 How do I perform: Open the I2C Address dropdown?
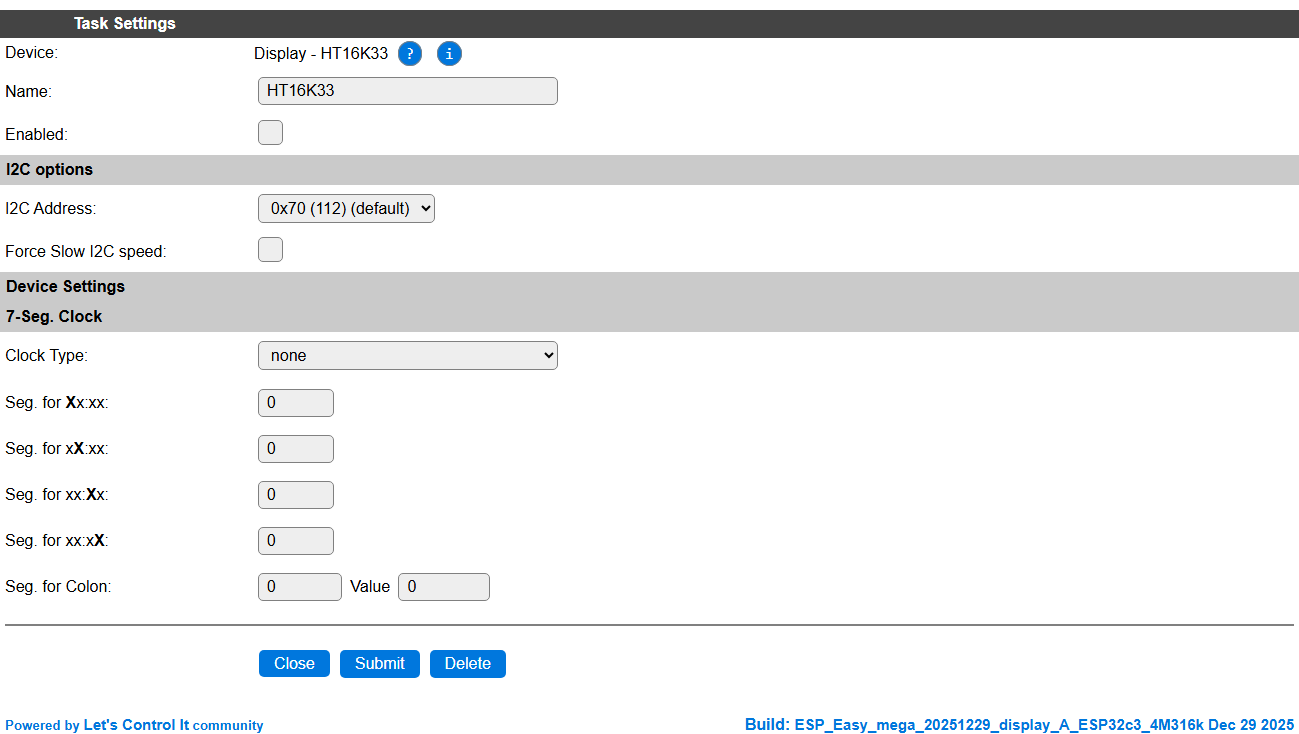346,208
